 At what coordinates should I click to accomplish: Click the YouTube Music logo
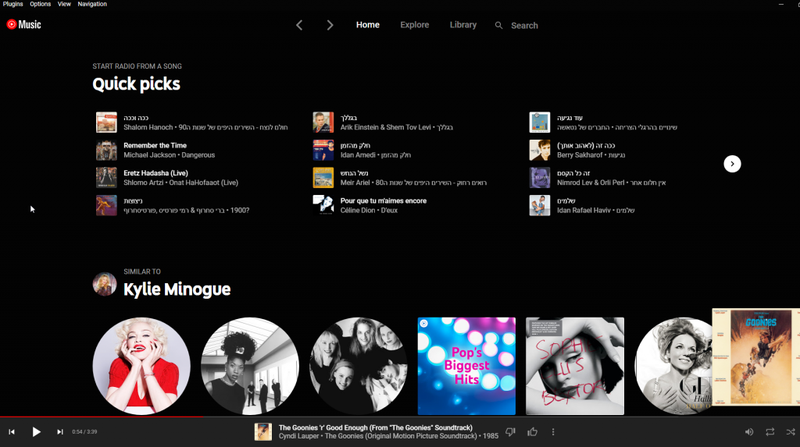pyautogui.click(x=23, y=24)
